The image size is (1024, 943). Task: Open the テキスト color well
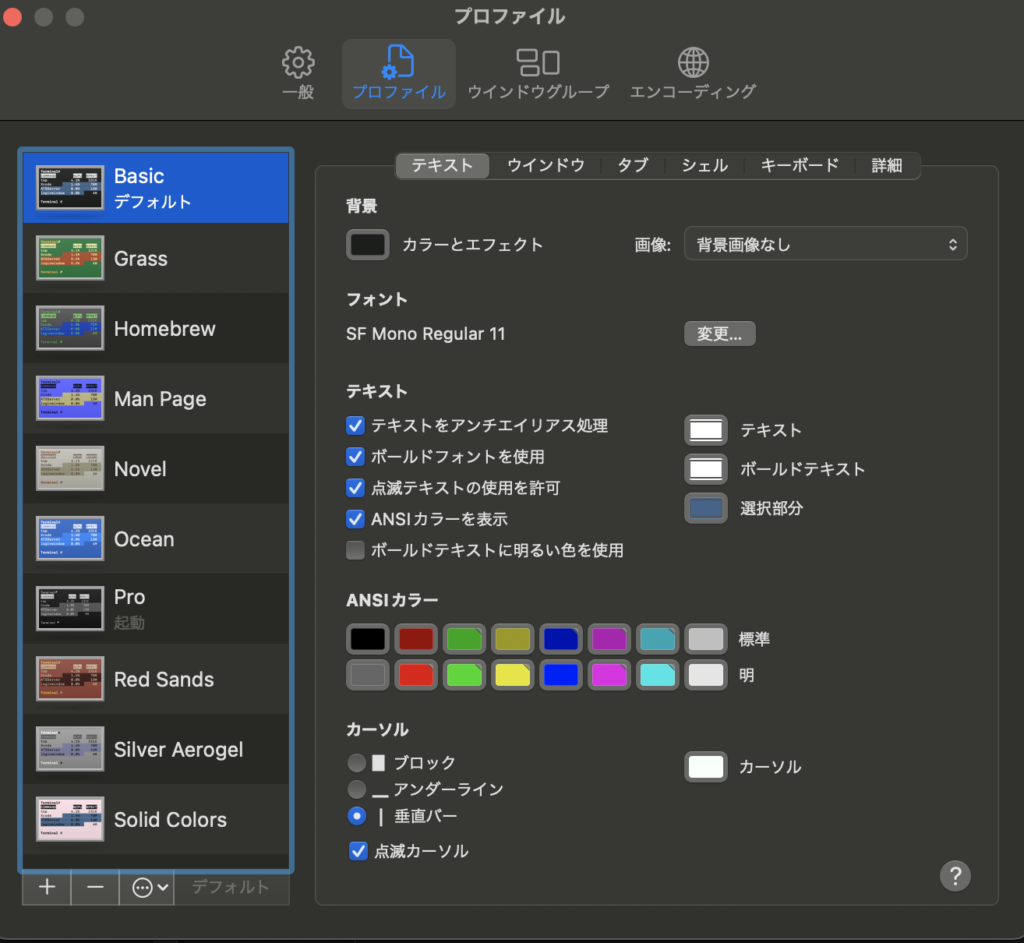point(706,430)
